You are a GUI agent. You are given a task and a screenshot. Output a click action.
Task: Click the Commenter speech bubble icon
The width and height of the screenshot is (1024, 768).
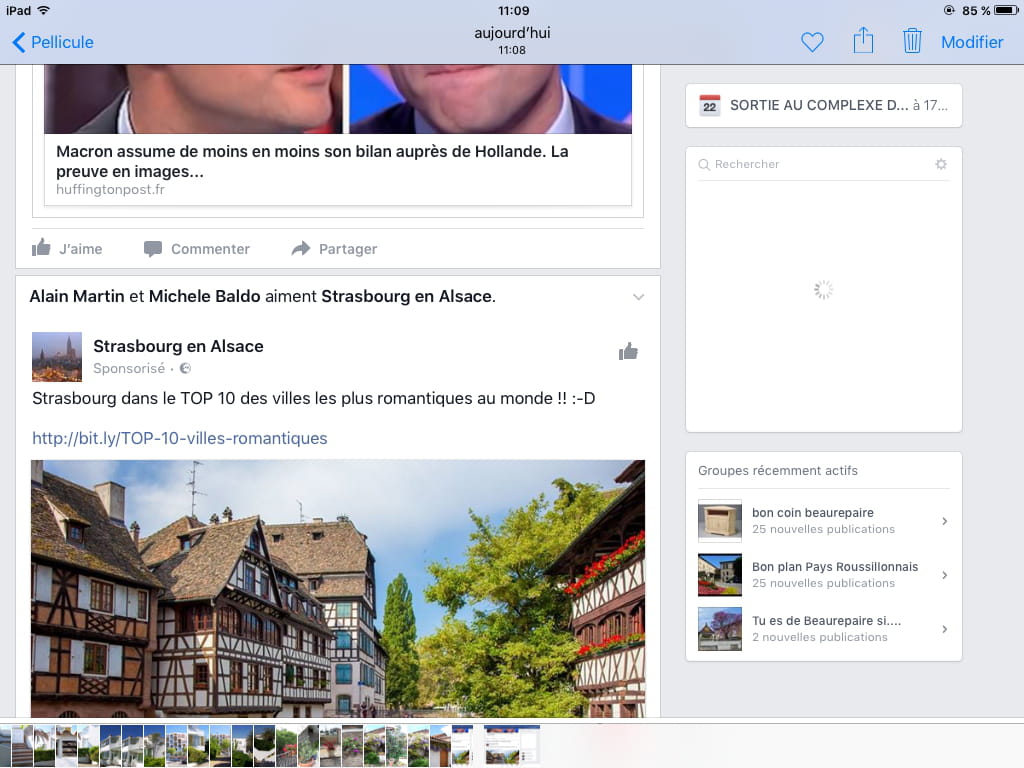click(x=153, y=249)
